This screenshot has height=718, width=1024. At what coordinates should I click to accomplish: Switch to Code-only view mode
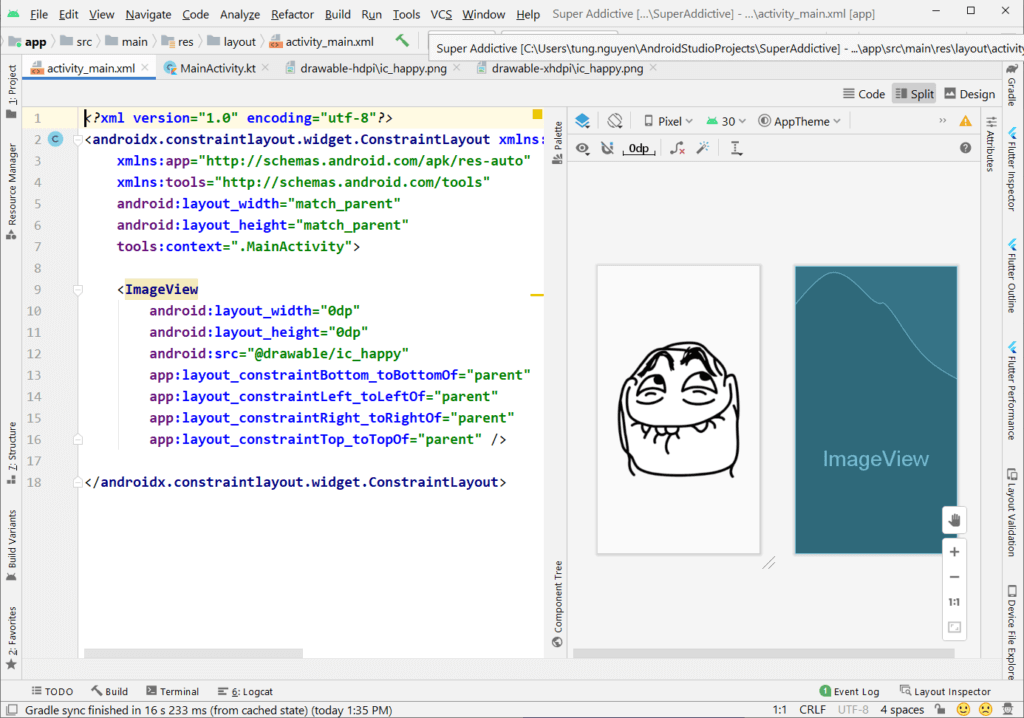pyautogui.click(x=863, y=94)
